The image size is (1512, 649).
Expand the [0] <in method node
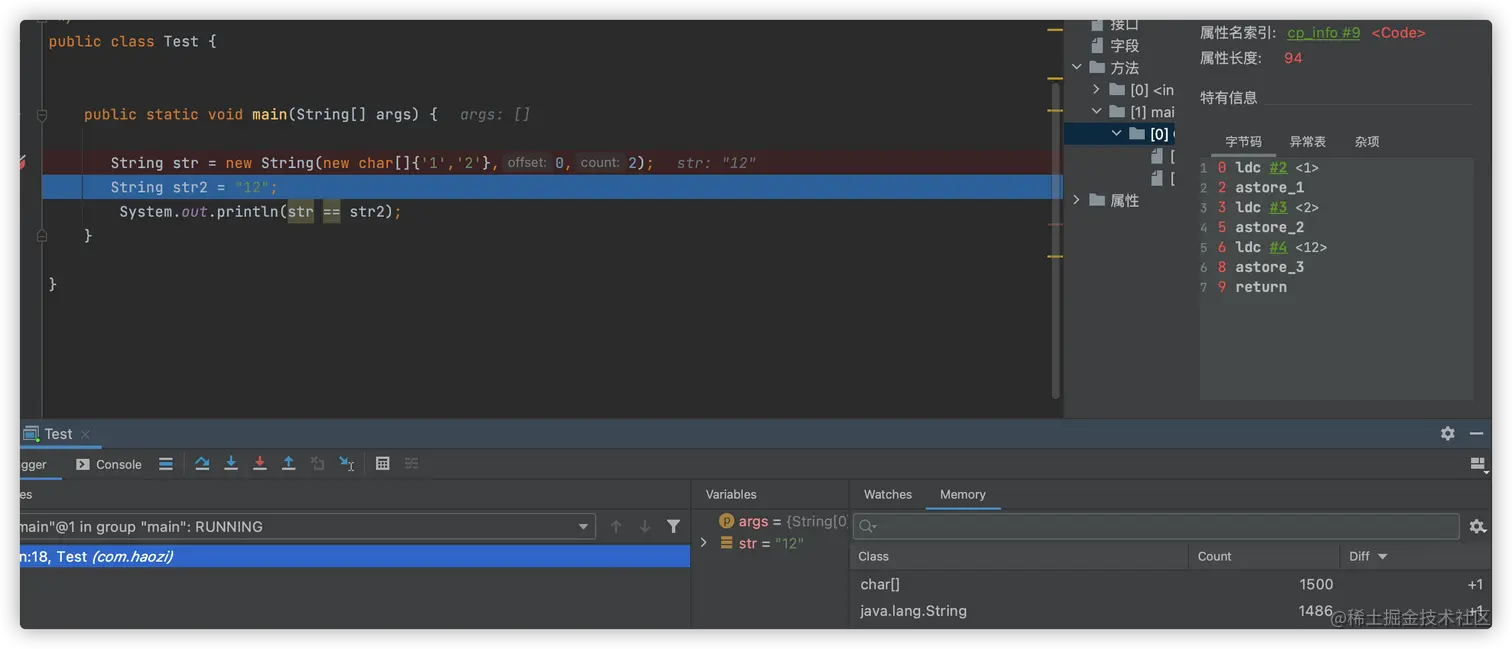1096,90
